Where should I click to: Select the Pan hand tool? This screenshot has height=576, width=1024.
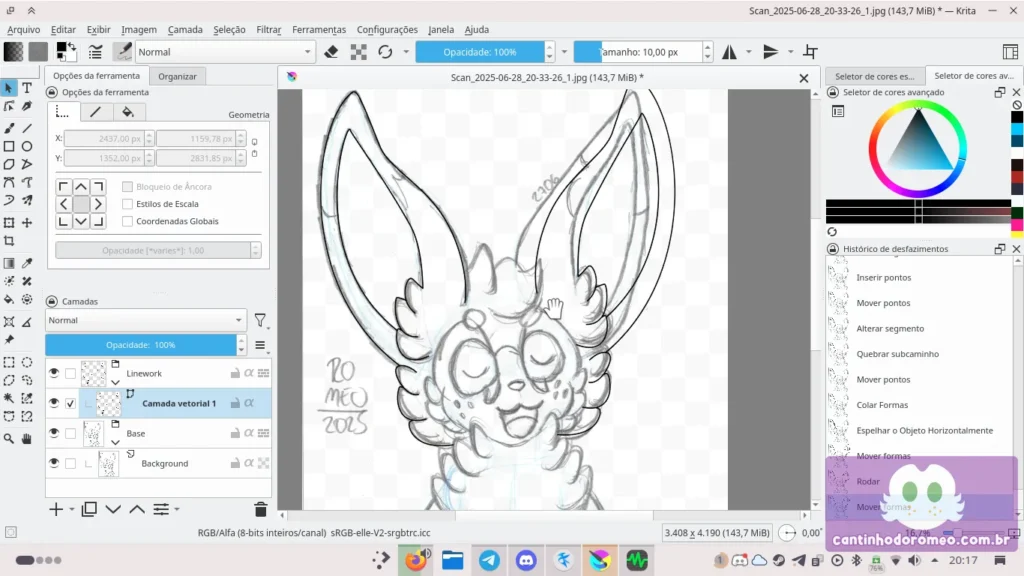point(27,438)
